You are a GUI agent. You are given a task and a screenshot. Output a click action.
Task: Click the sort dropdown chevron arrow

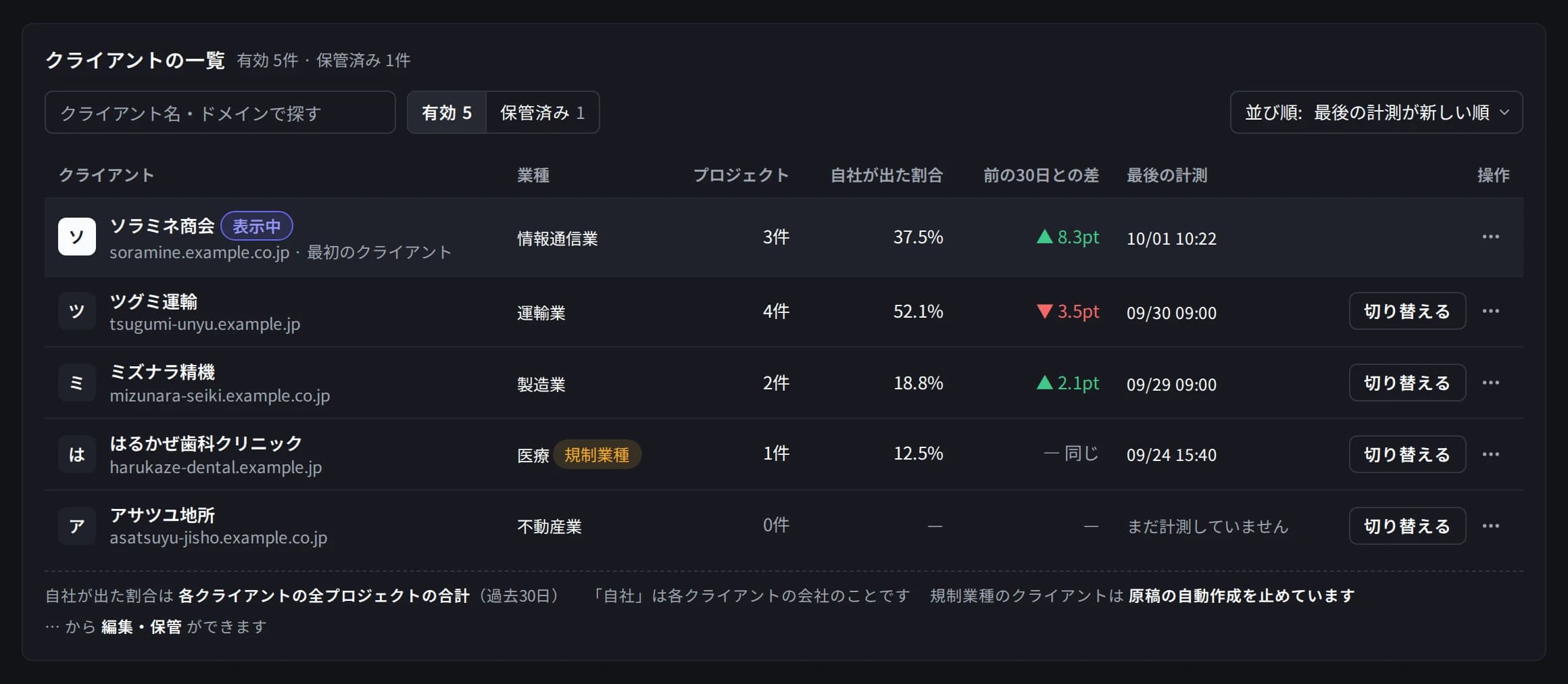(1504, 112)
